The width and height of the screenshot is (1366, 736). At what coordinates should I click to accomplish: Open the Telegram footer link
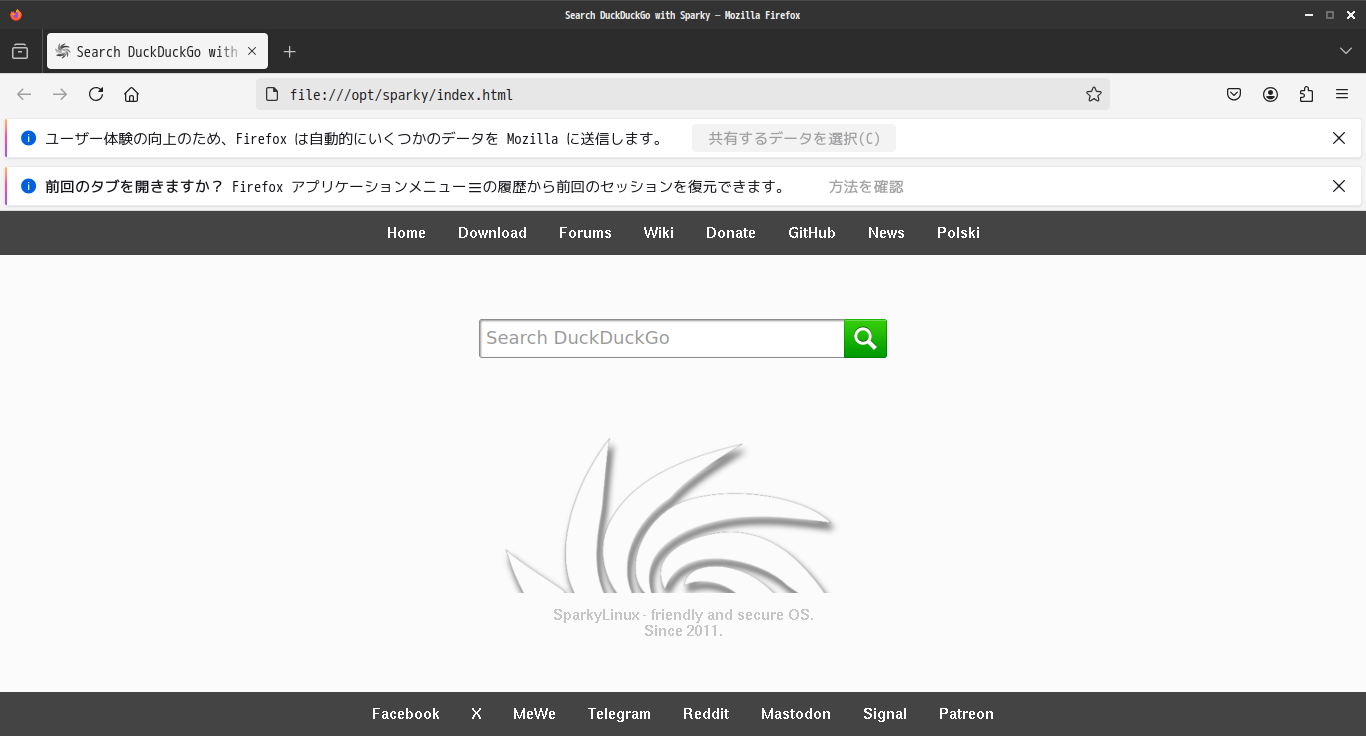619,714
